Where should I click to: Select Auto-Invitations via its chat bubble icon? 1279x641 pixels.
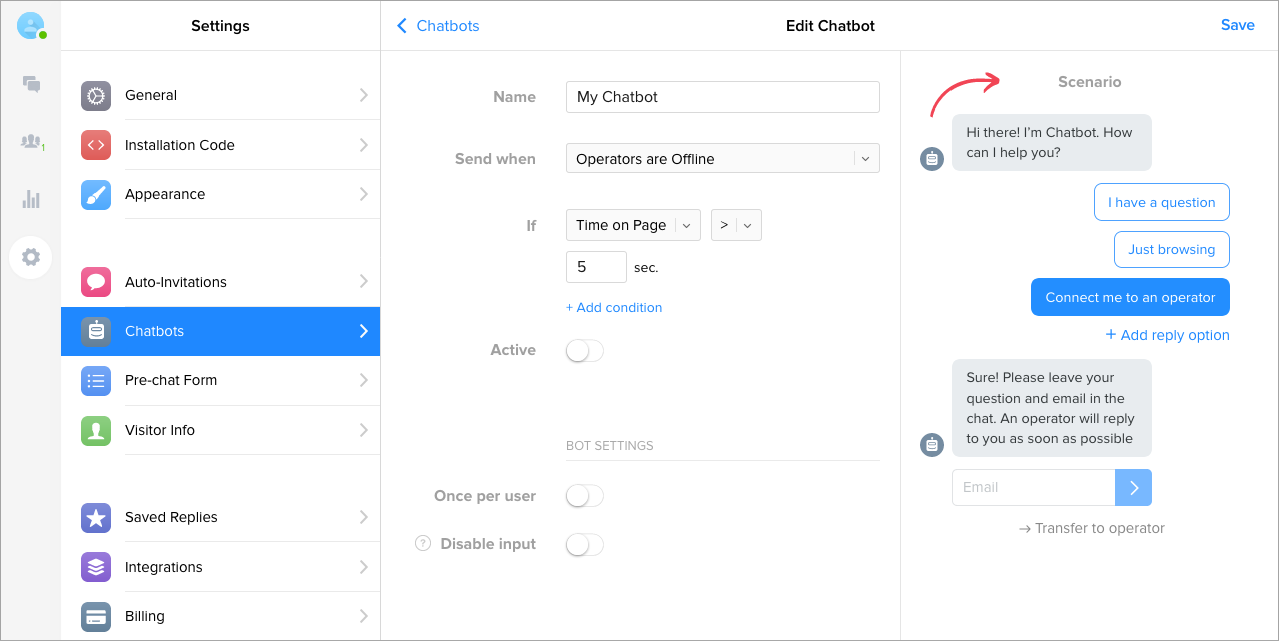(95, 281)
